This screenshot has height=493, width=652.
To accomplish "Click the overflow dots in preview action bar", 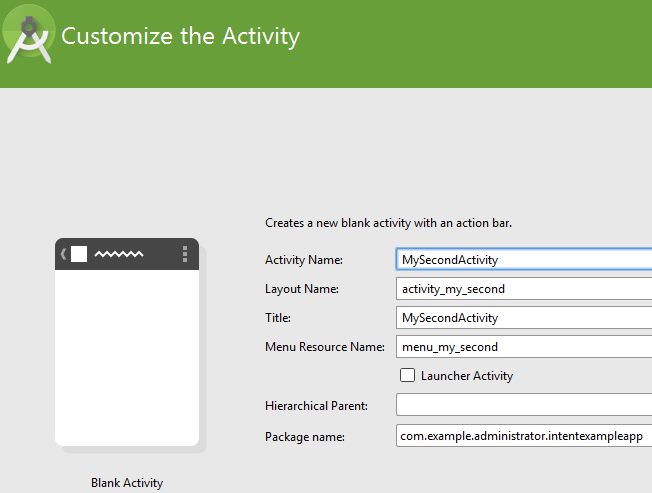I will tap(185, 254).
